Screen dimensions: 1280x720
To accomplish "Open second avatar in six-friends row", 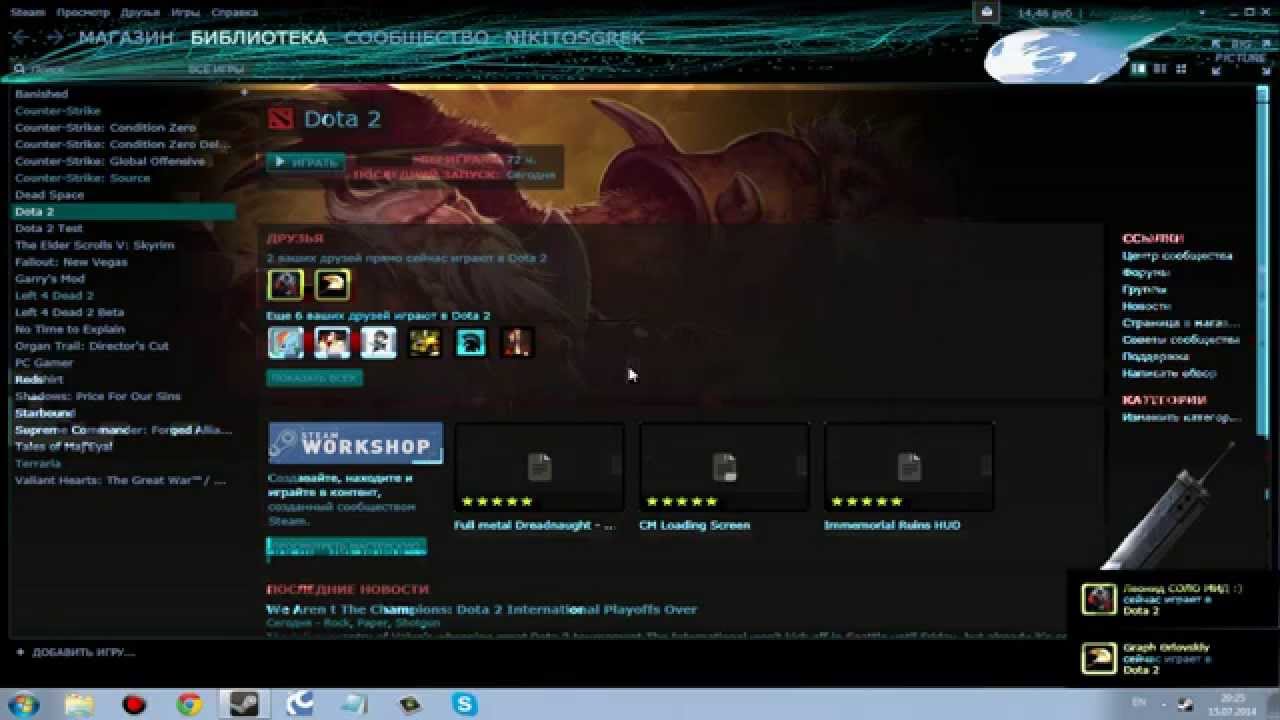I will [332, 342].
